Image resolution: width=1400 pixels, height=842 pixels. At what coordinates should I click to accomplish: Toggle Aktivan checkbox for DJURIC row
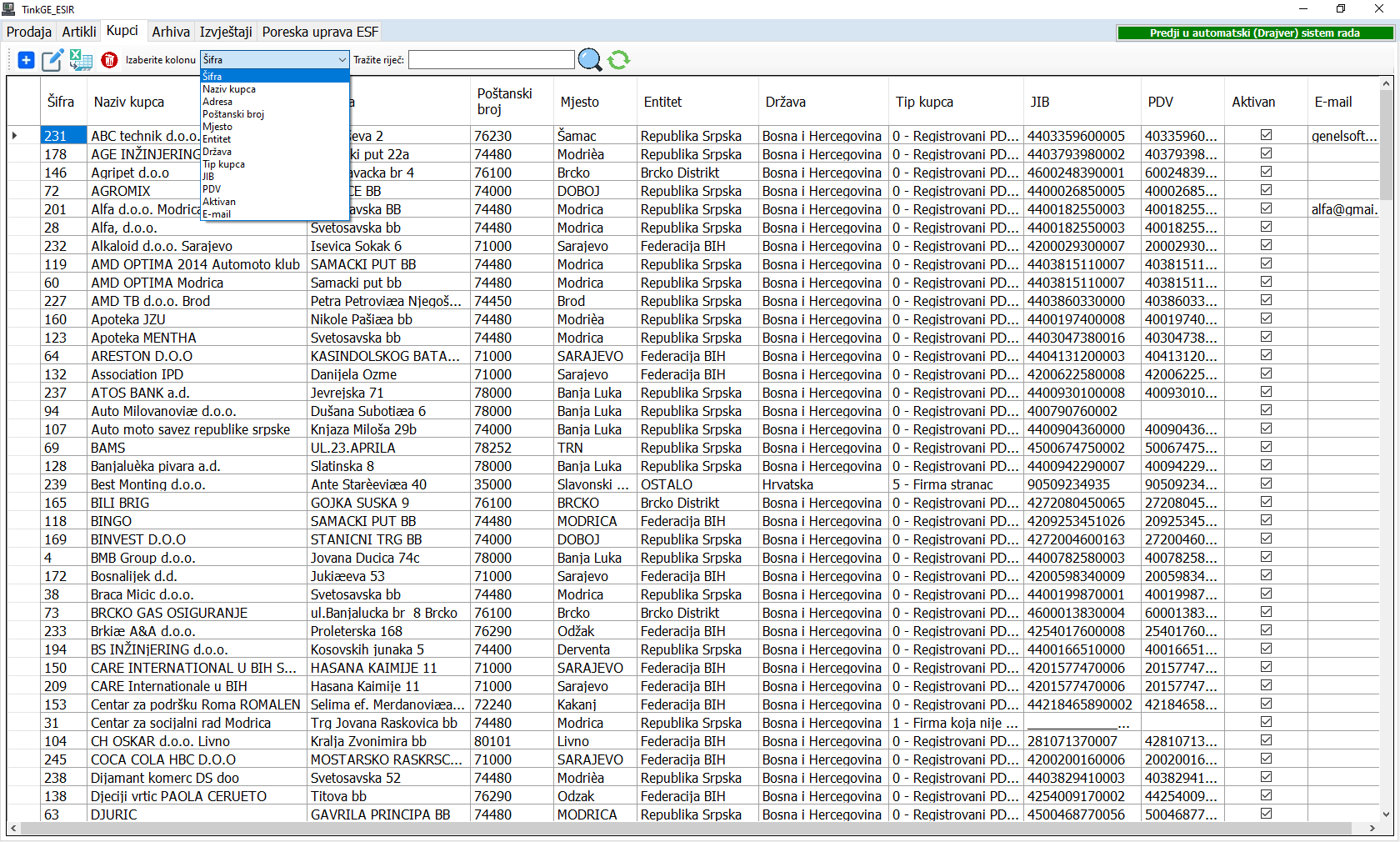tap(1266, 814)
